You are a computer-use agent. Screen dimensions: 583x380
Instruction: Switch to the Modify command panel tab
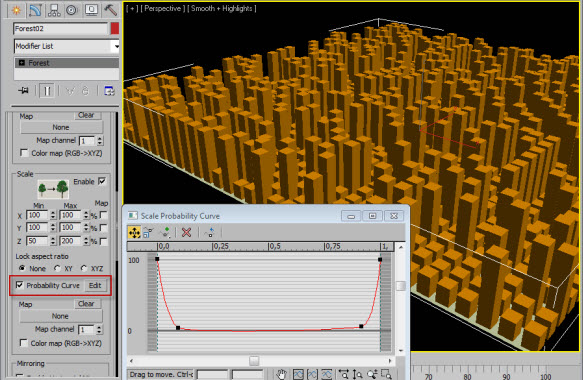(x=35, y=10)
